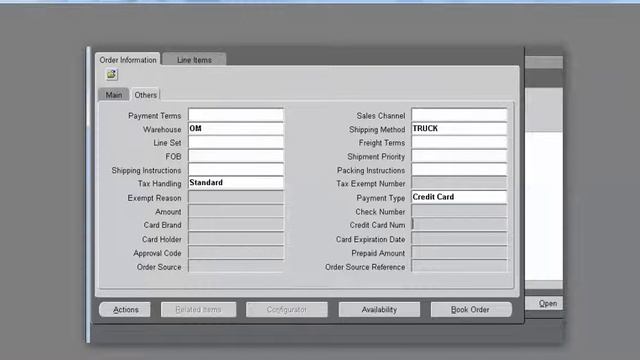The image size is (640, 360).
Task: Click the FOB input field
Action: click(x=236, y=156)
